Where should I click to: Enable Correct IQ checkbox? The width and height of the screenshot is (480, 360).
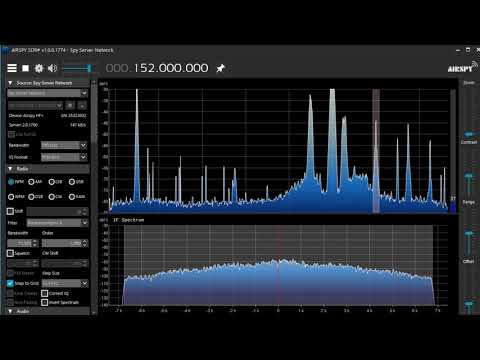click(45, 293)
